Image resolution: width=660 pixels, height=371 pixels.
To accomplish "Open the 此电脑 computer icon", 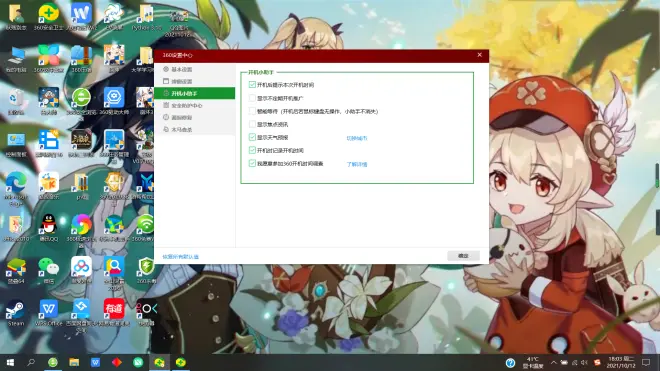I will click(x=16, y=58).
